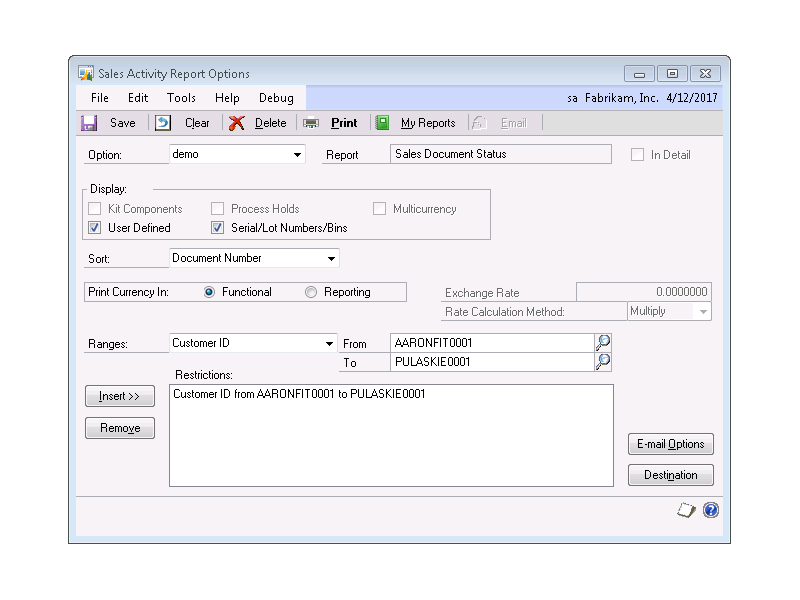Uncheck Serial/Lot Numbers/Bins checkbox
800x600 pixels.
point(218,228)
